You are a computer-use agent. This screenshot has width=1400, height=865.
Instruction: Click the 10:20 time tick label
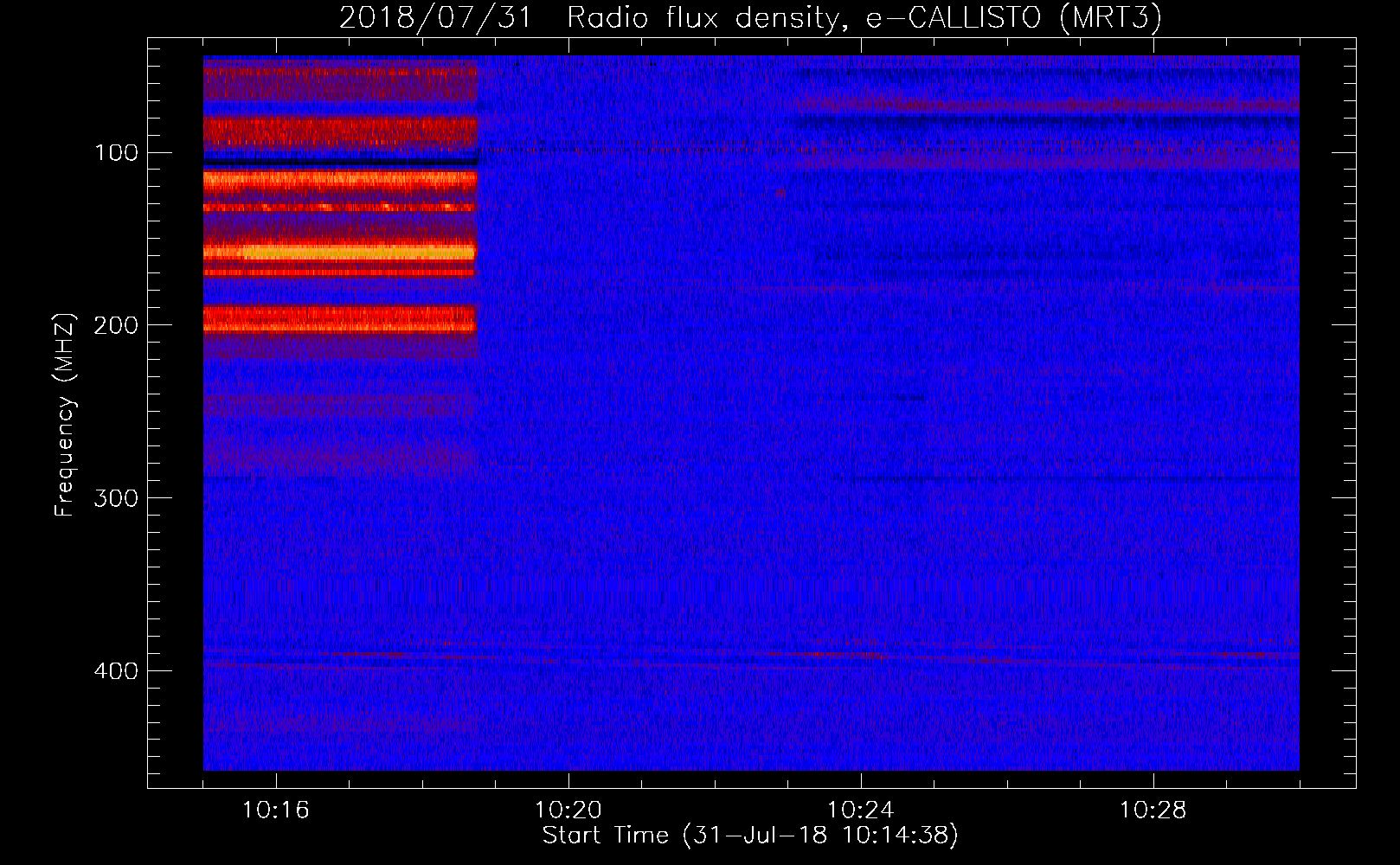coord(568,811)
